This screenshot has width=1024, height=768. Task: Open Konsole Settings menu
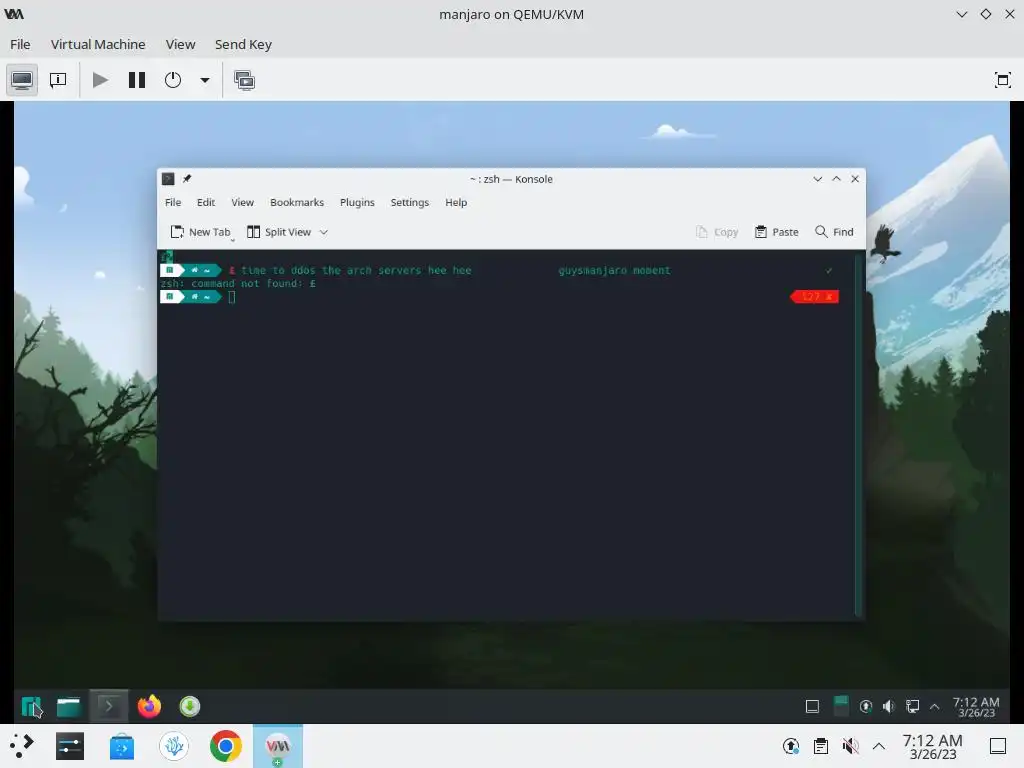[409, 202]
